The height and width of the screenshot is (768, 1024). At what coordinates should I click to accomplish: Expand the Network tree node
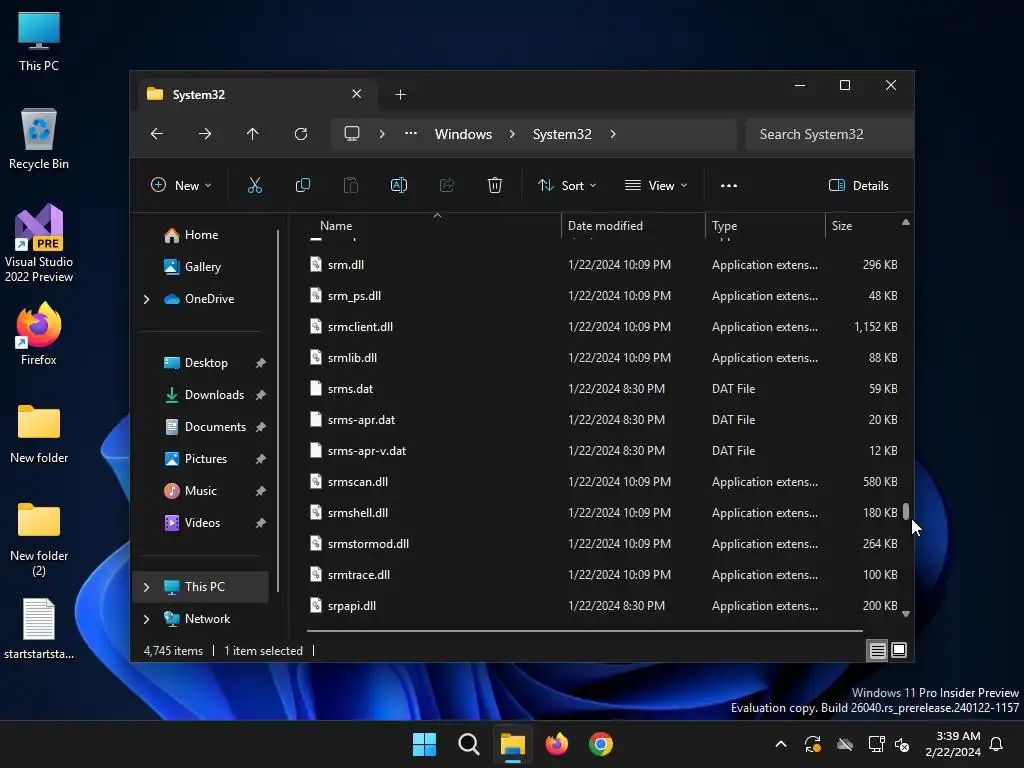[x=146, y=619]
